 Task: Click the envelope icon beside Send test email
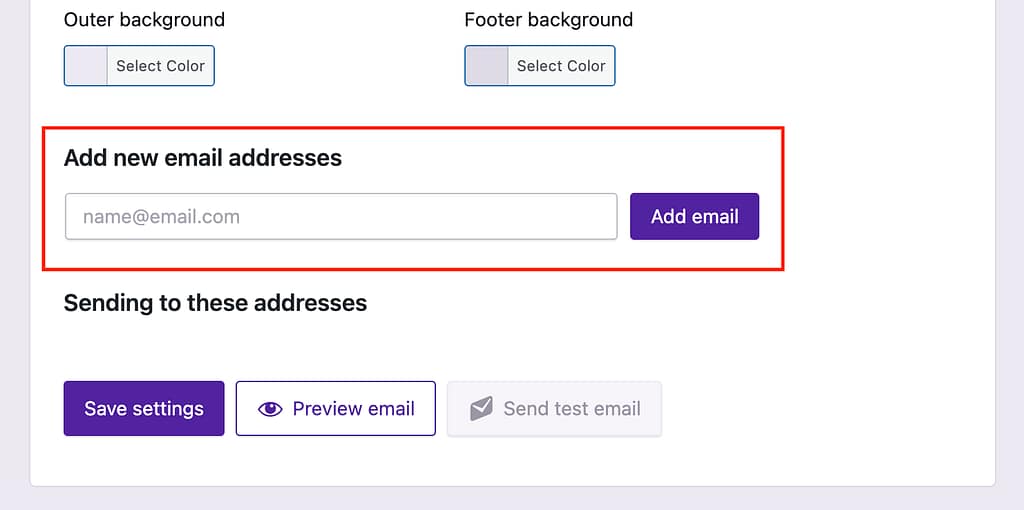tap(481, 409)
